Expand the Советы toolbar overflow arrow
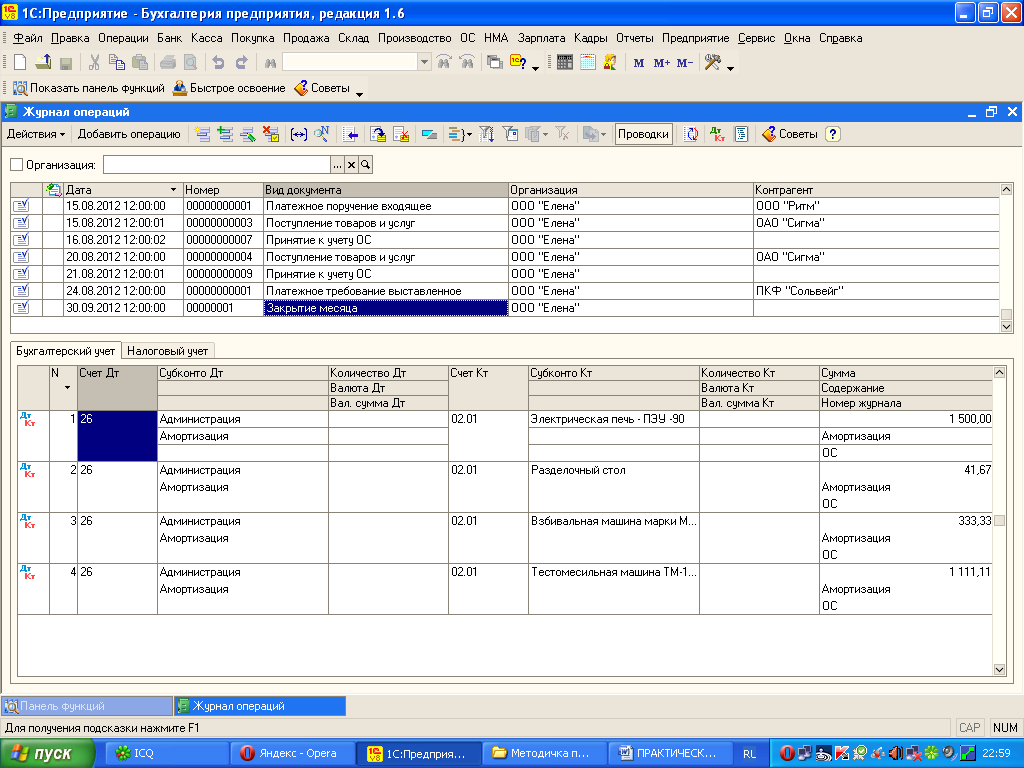1024x768 pixels. 359,94
